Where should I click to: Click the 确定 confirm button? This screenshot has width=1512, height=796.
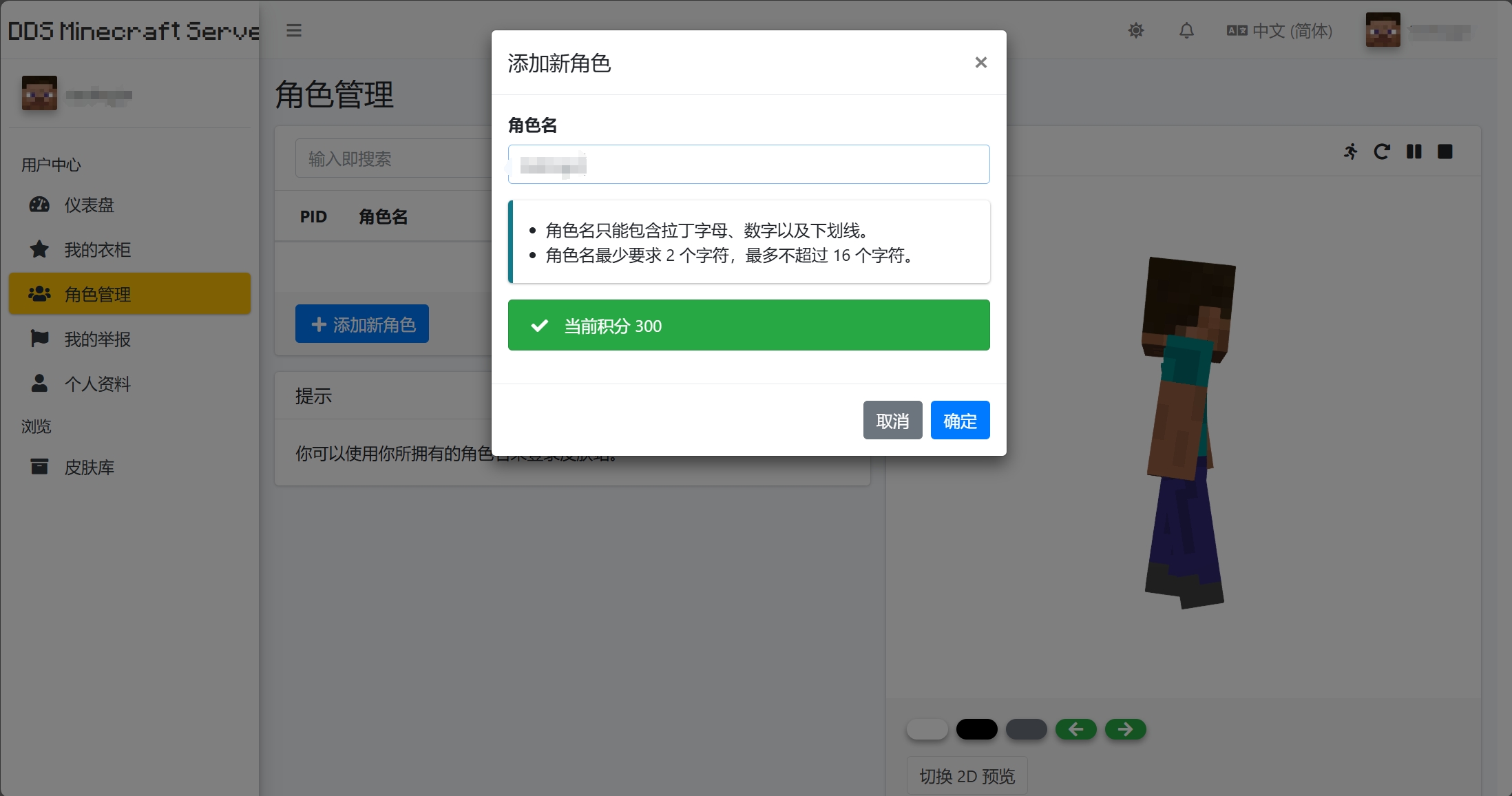pos(960,420)
